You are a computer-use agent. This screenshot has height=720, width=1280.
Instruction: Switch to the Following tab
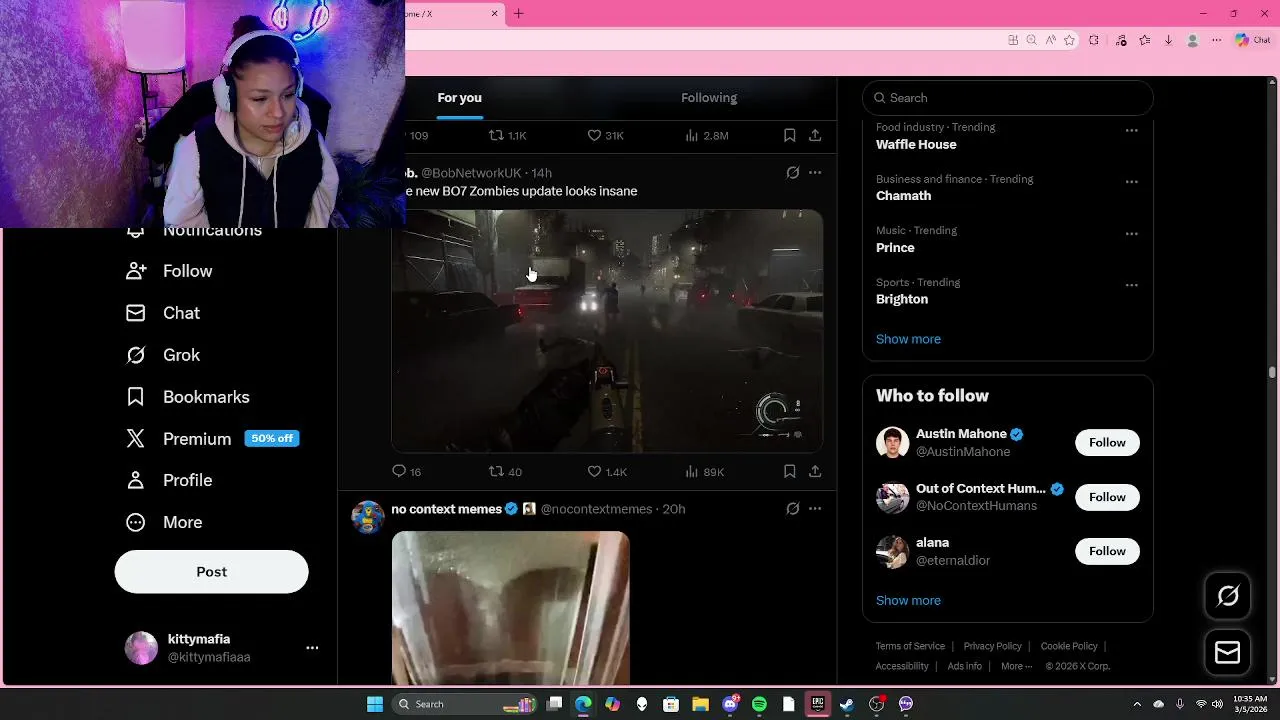[709, 98]
